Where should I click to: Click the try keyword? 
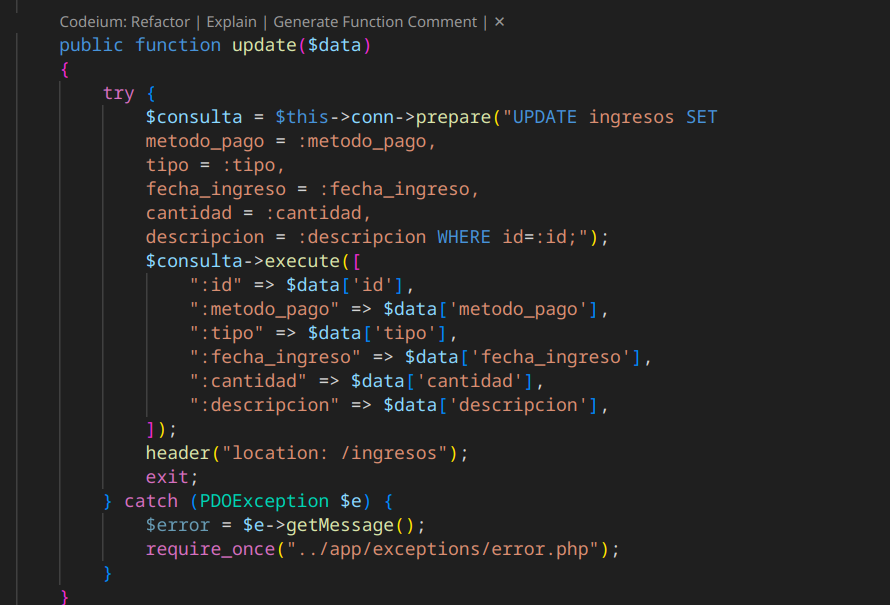pyautogui.click(x=118, y=92)
